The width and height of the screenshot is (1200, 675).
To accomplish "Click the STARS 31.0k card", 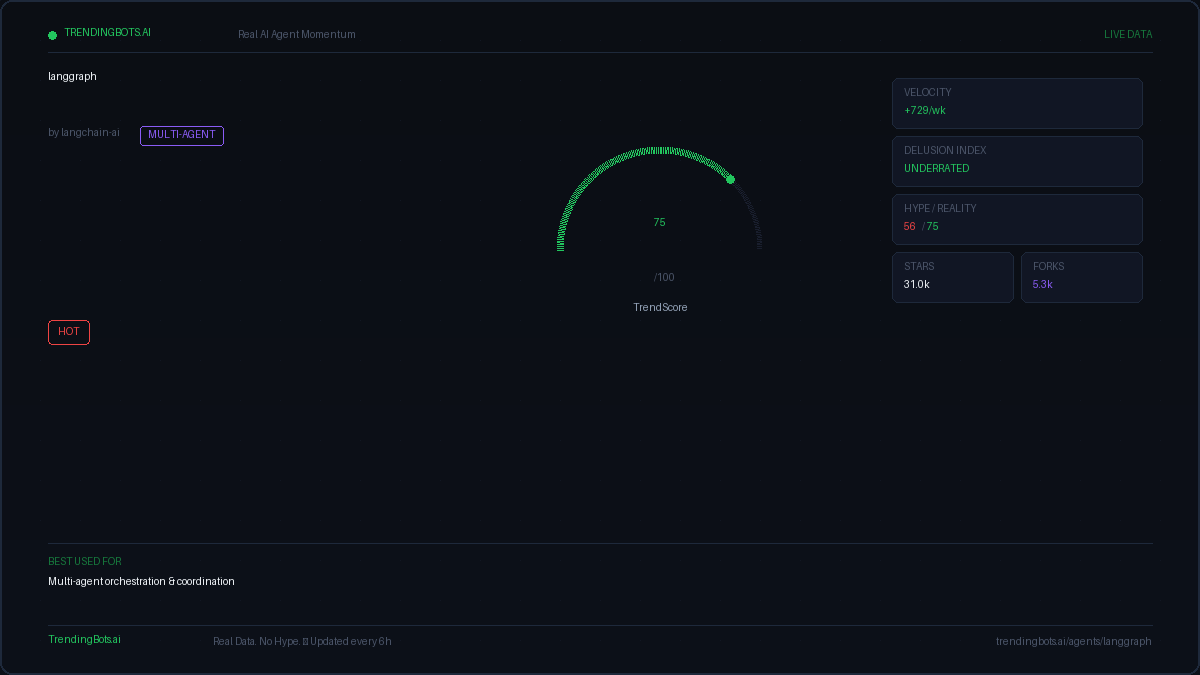I will (x=953, y=277).
